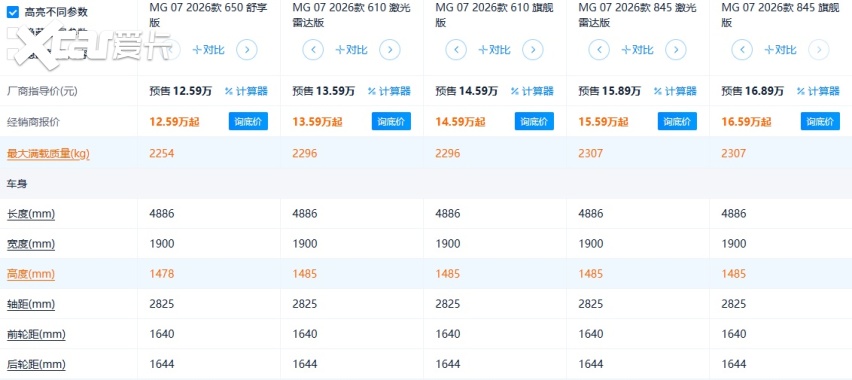The image size is (852, 380).
Task: Open 计算器 next to 预售 14.59万
Action: pyautogui.click(x=532, y=91)
